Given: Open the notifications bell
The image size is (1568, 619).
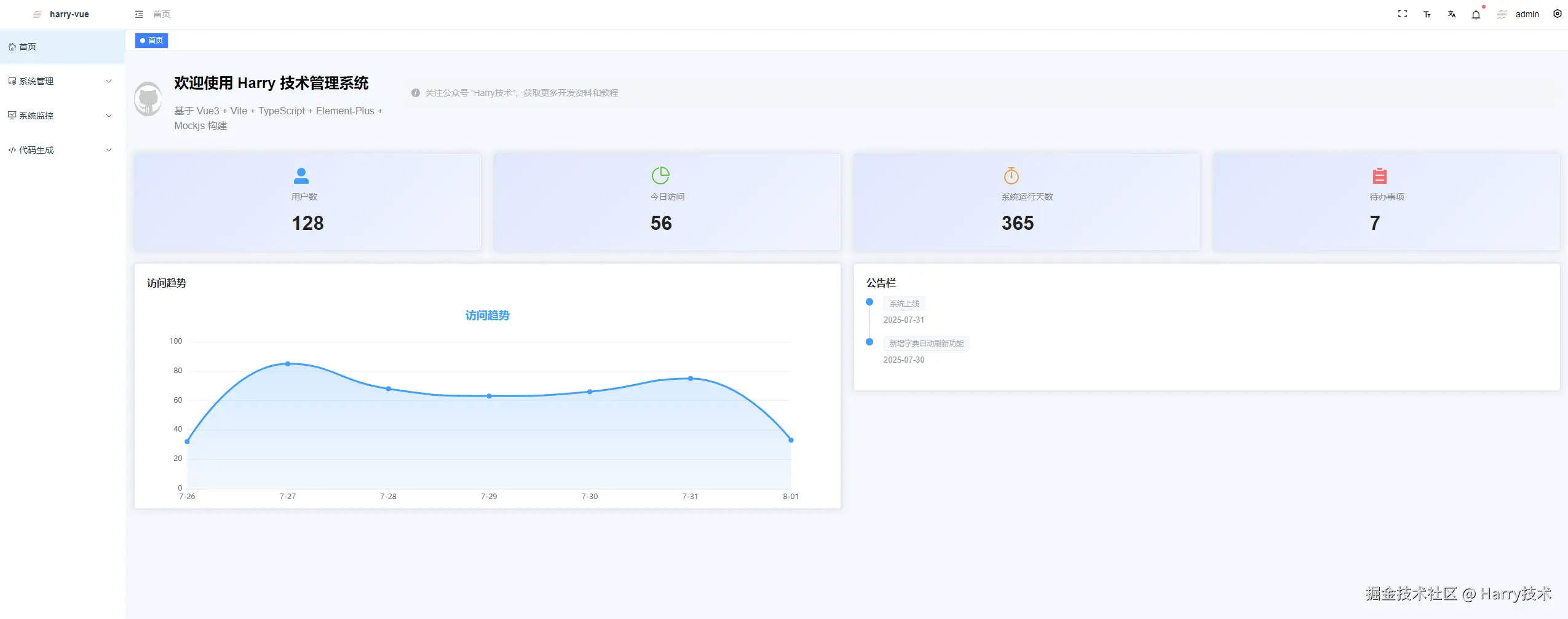Looking at the screenshot, I should tap(1476, 14).
